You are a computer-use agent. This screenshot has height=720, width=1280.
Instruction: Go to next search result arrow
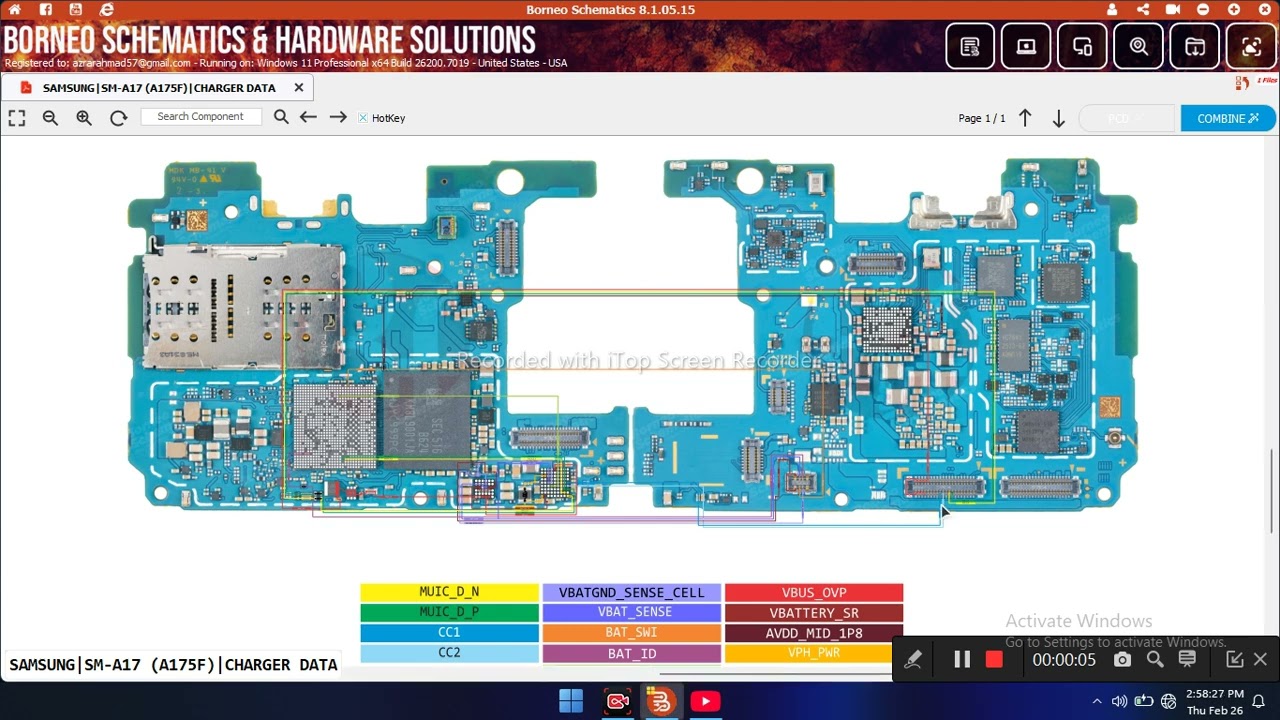tap(338, 117)
